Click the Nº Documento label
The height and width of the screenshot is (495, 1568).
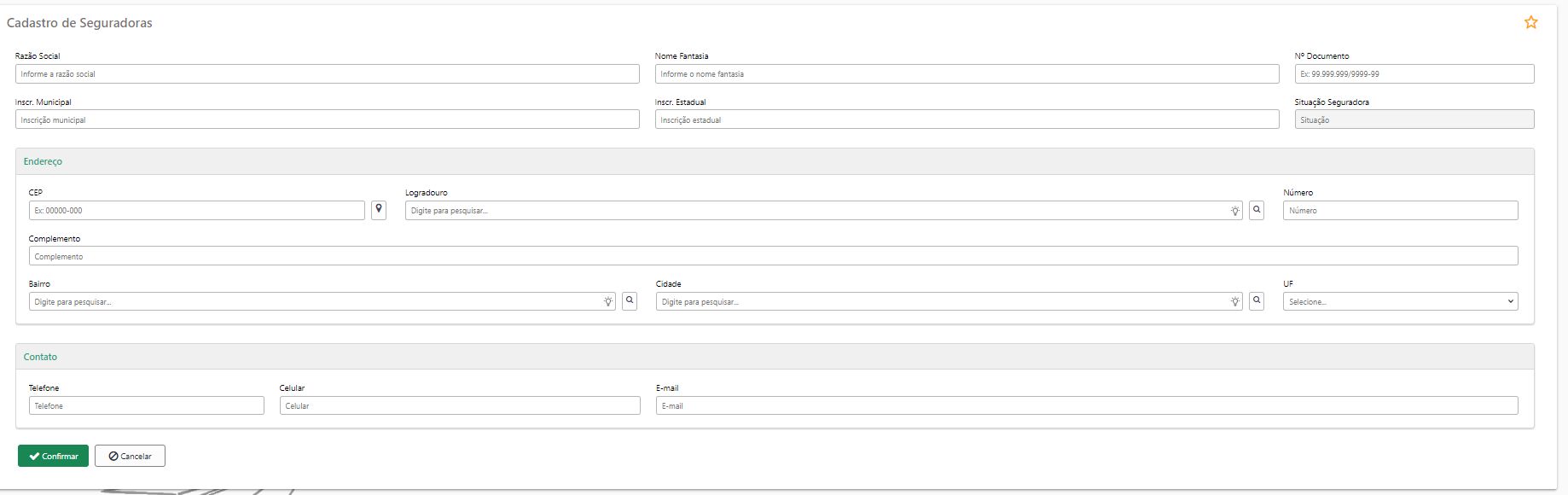click(1321, 56)
